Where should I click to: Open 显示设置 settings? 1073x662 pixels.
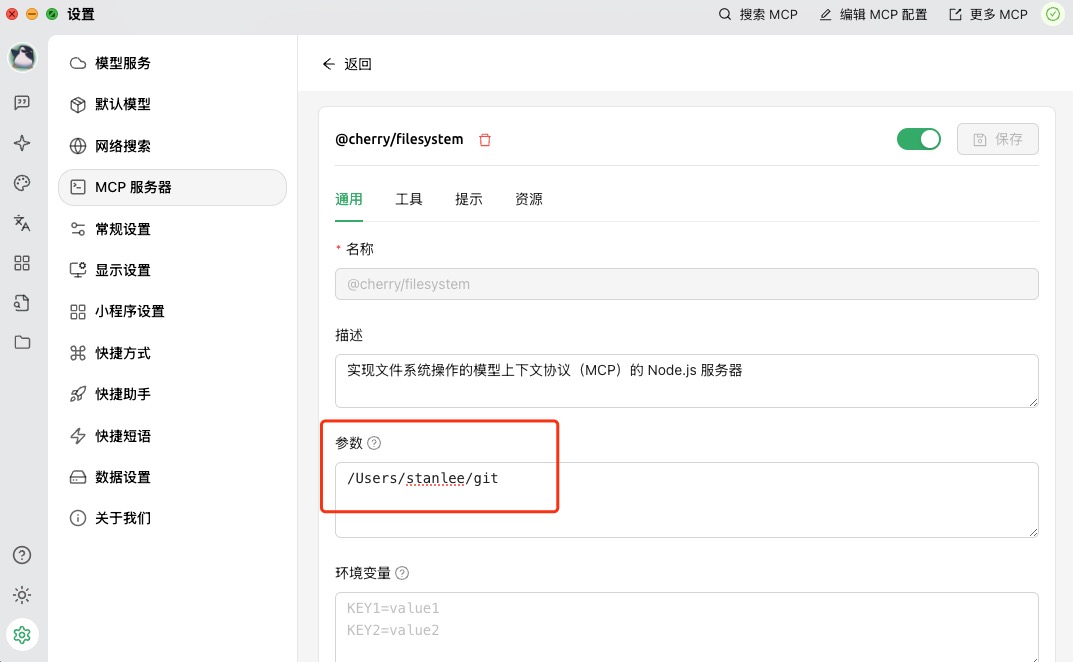click(172, 270)
